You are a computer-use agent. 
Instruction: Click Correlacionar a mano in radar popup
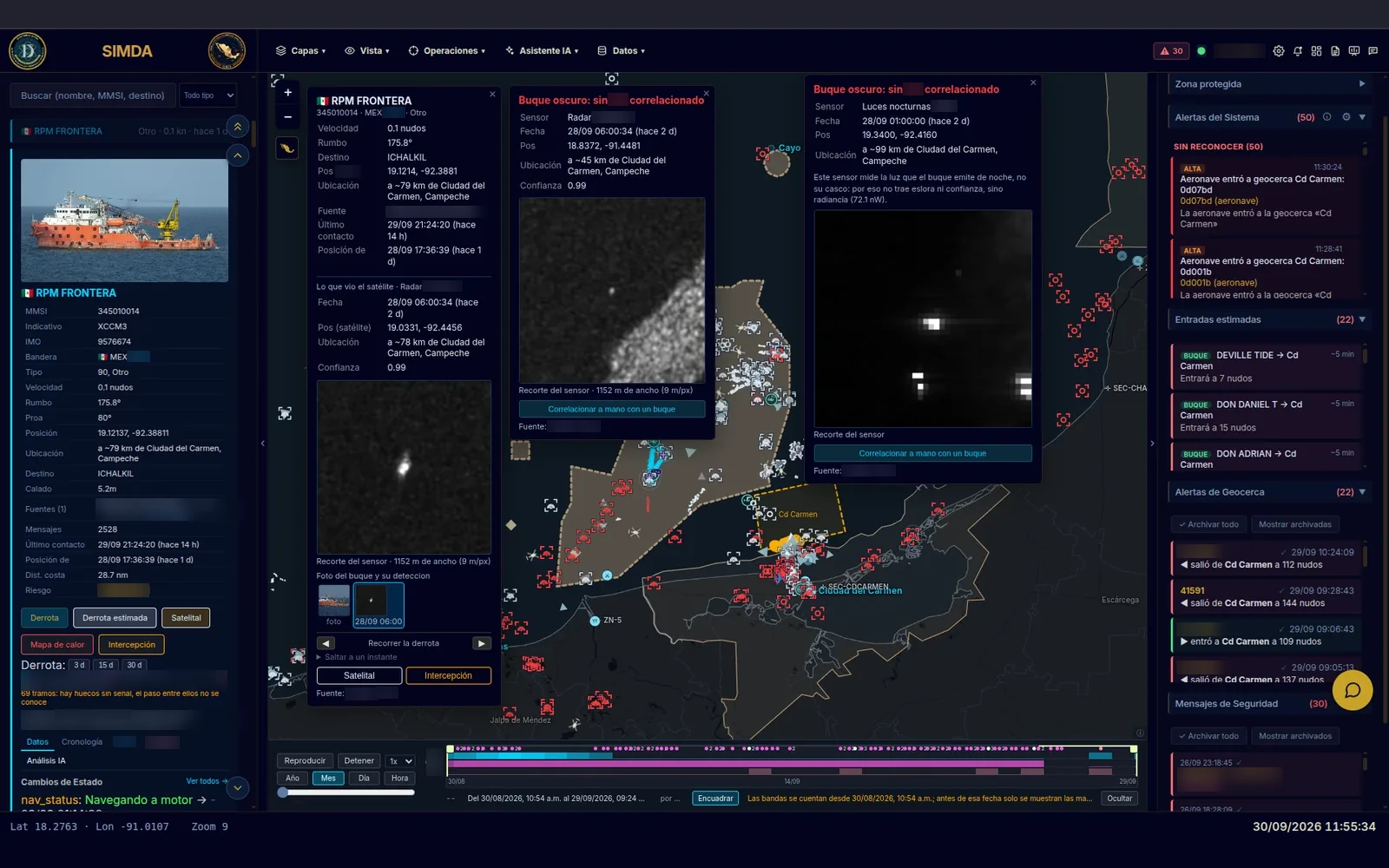[x=611, y=409]
